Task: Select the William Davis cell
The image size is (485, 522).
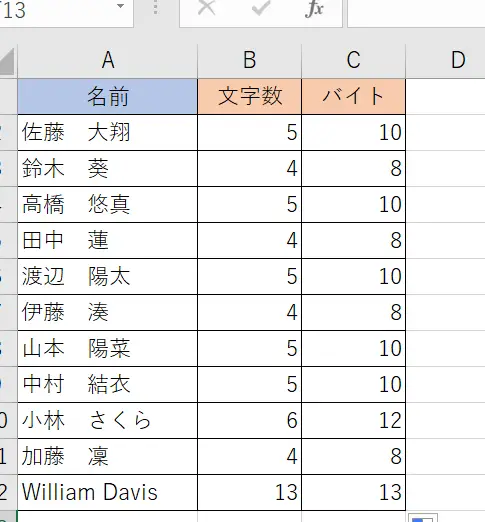Action: tap(108, 493)
